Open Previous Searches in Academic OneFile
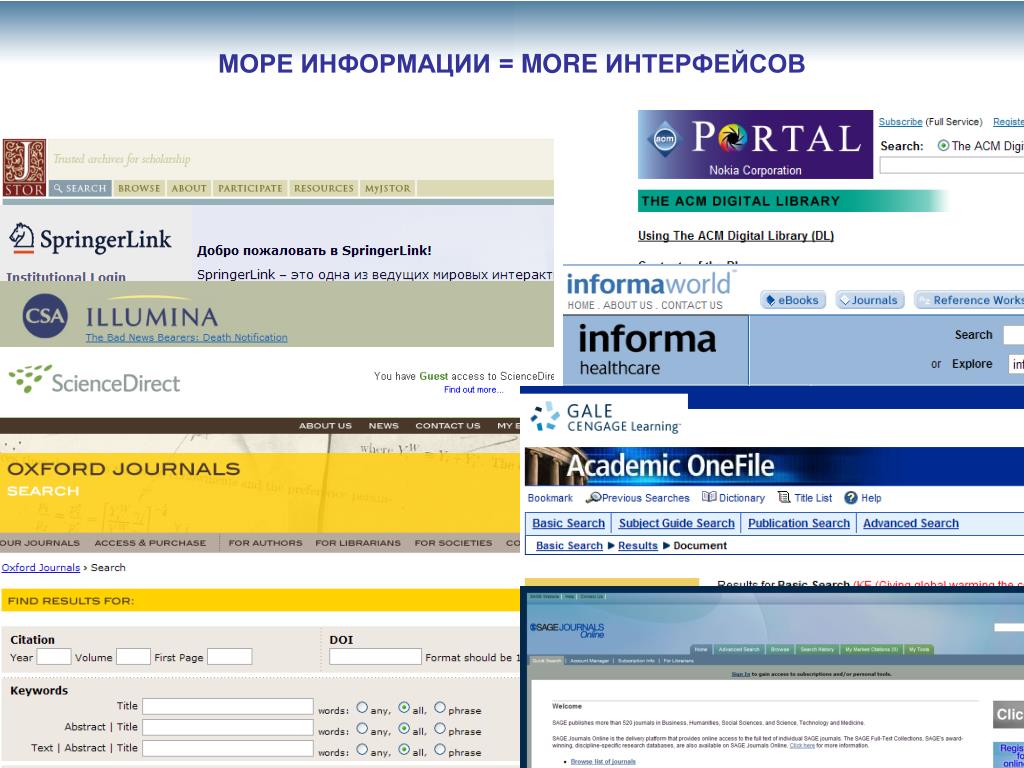The image size is (1024, 768). pos(637,498)
